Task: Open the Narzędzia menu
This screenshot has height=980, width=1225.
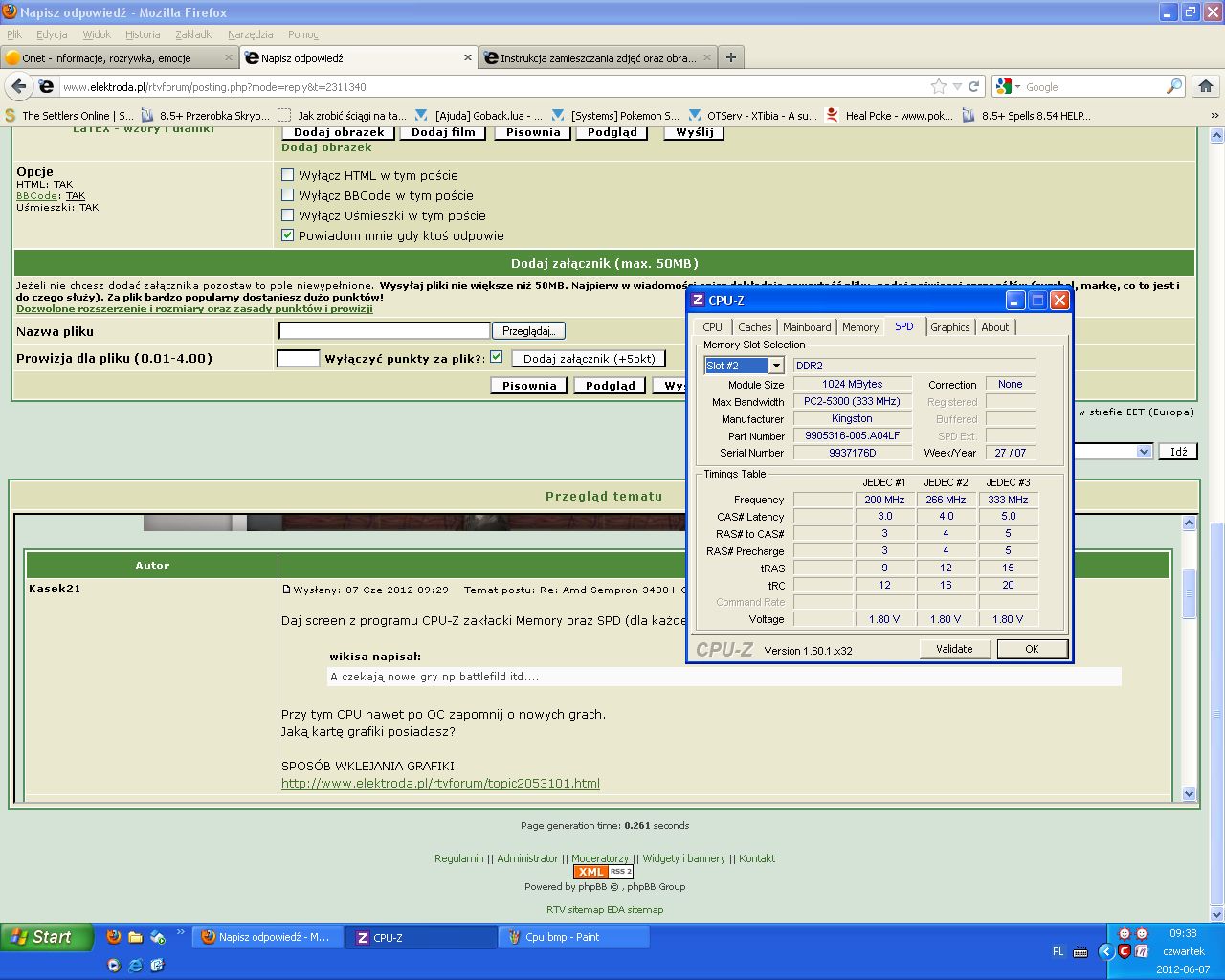Action: coord(251,34)
